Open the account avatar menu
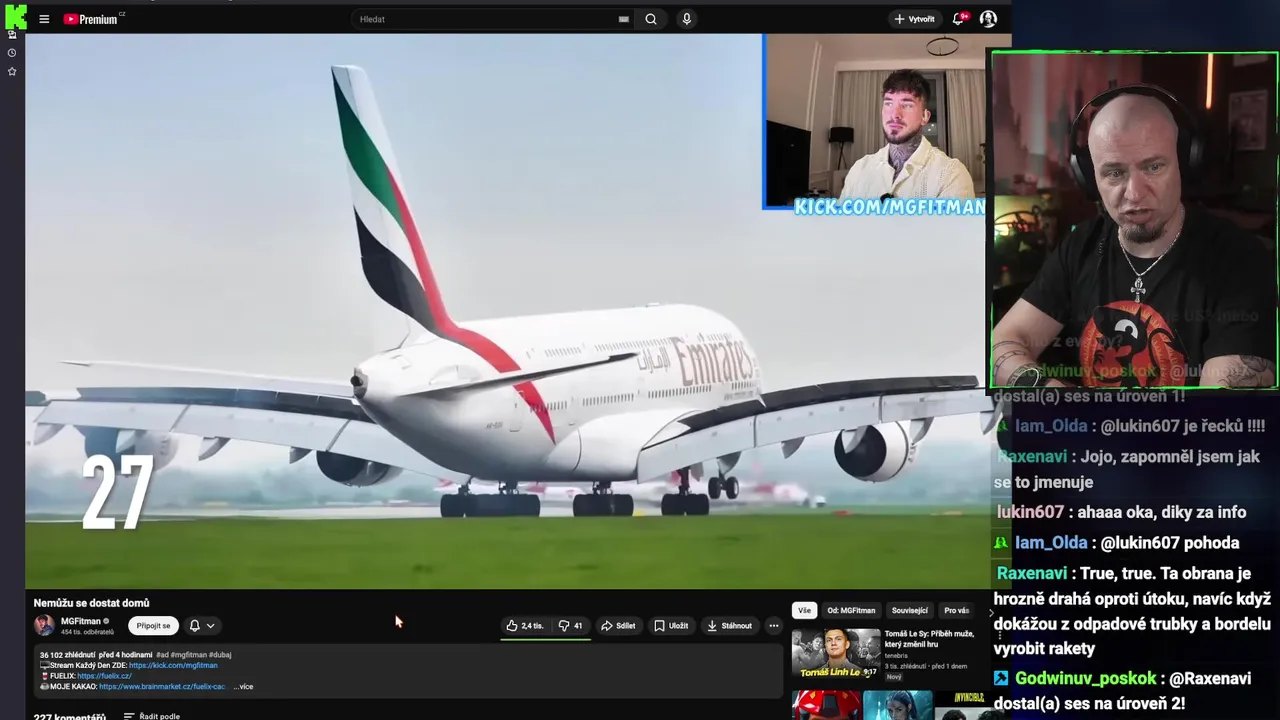The width and height of the screenshot is (1280, 720). (988, 19)
